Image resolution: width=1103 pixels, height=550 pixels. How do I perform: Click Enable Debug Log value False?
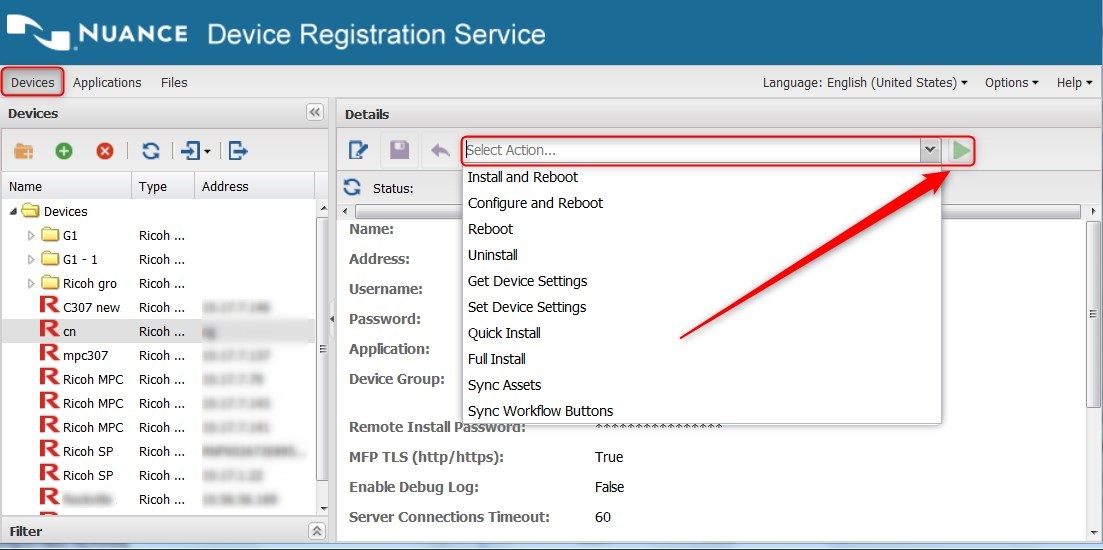click(x=609, y=487)
